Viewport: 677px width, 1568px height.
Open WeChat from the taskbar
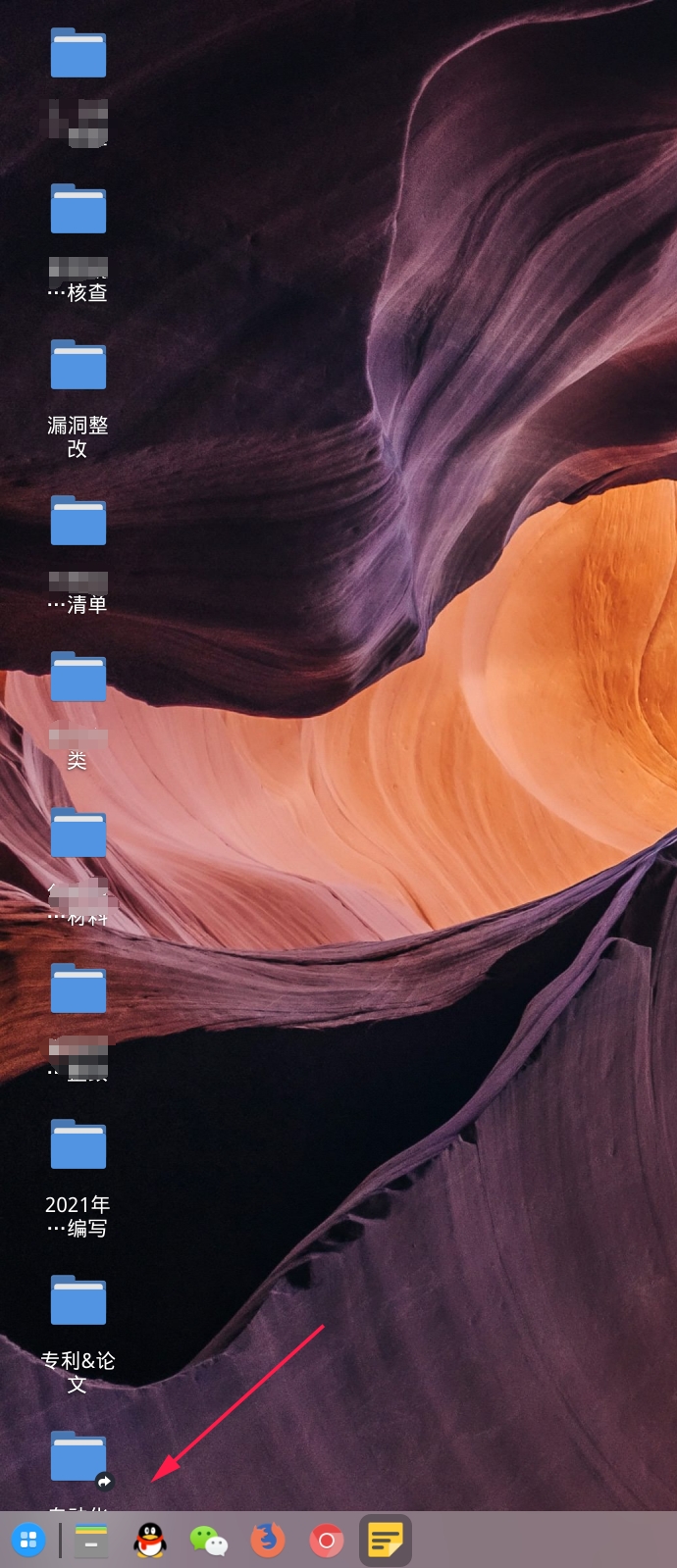point(209,1541)
